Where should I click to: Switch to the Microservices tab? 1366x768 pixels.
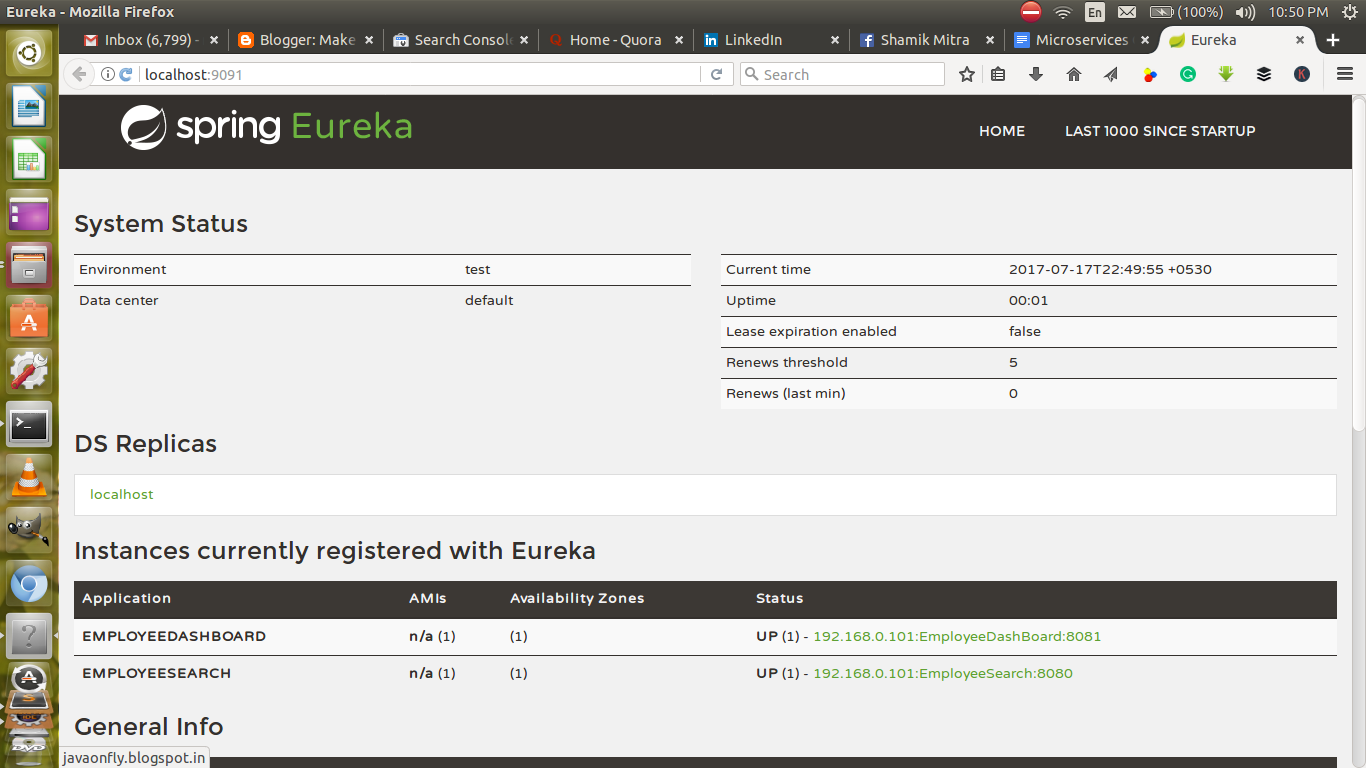1080,40
